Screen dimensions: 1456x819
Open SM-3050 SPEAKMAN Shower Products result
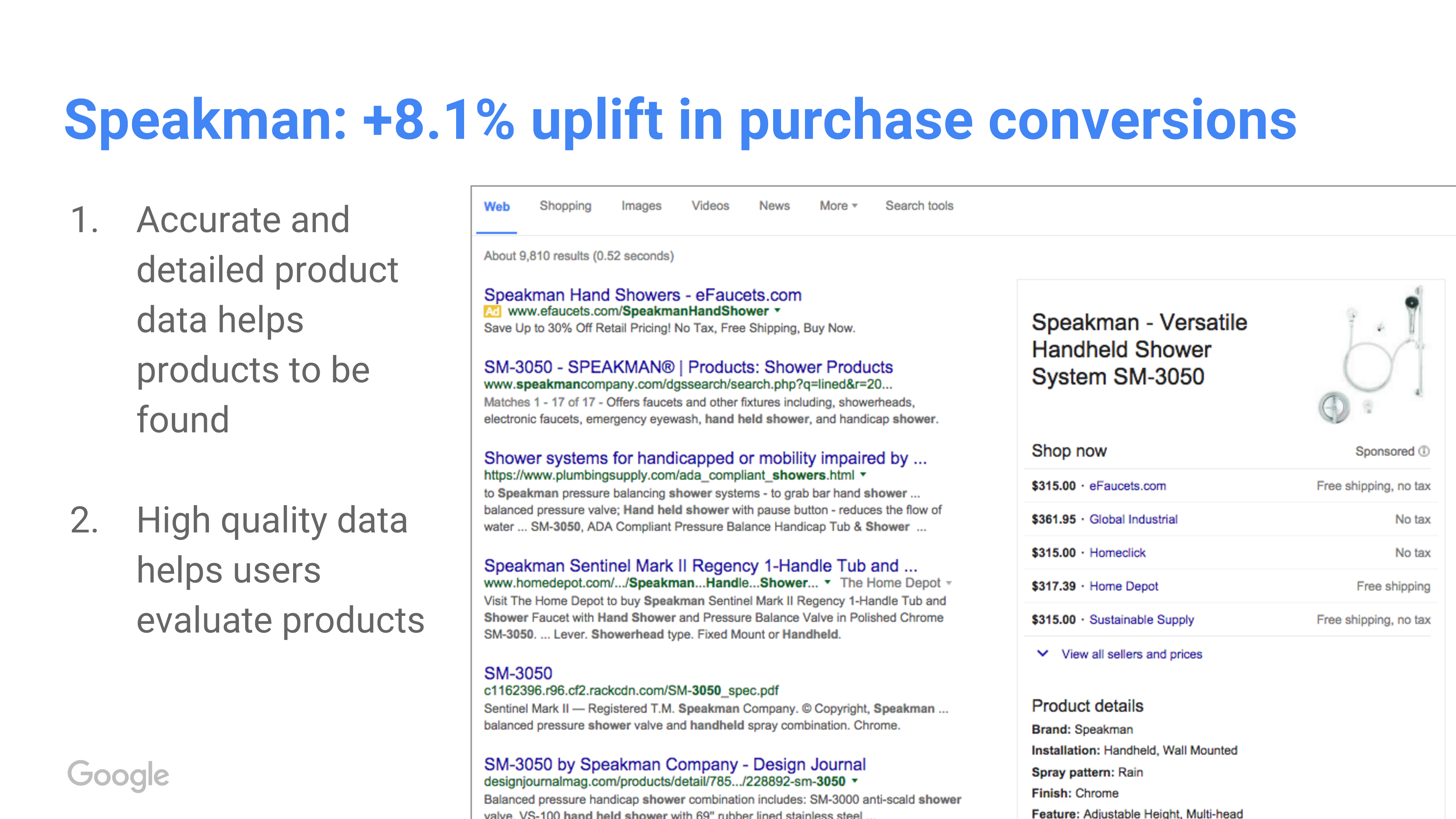(688, 367)
